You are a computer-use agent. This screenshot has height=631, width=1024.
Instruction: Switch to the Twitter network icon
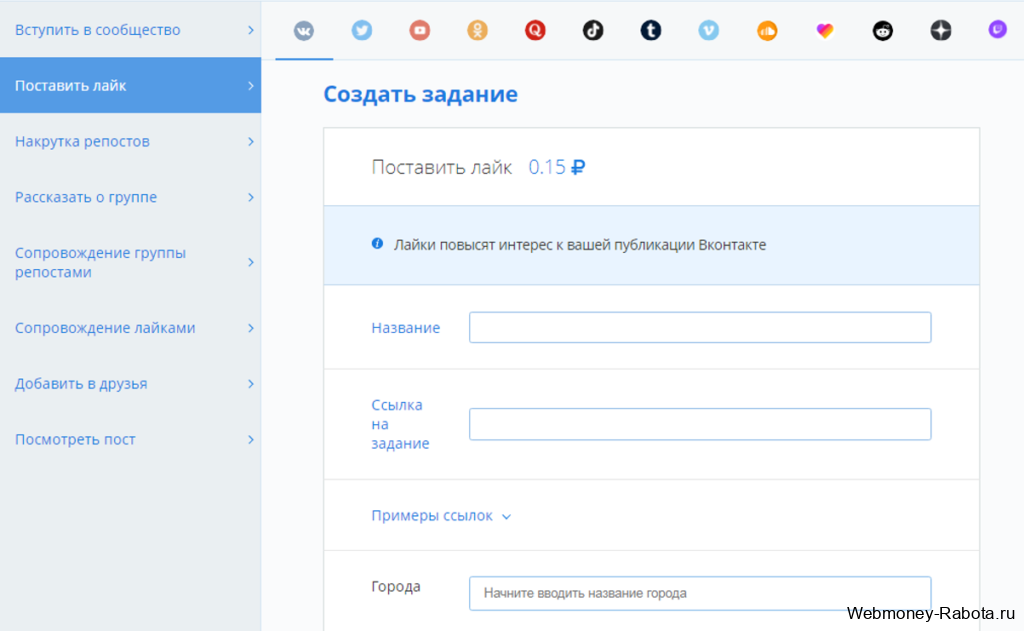(x=362, y=30)
